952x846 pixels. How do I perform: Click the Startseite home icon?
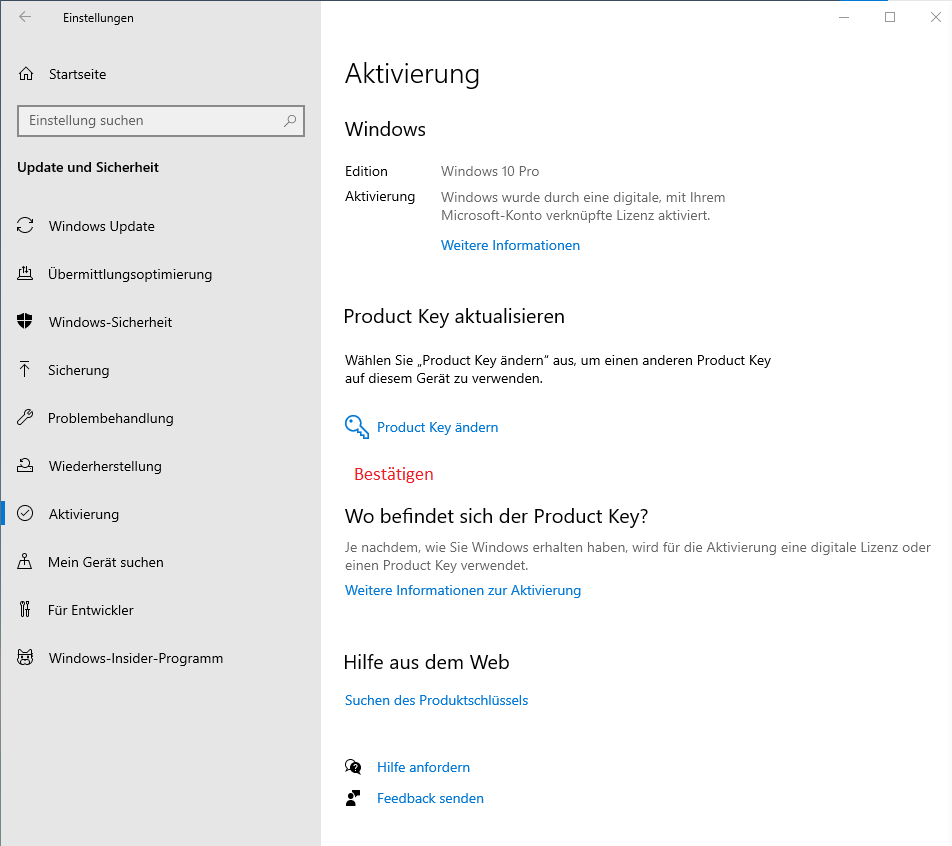(26, 74)
